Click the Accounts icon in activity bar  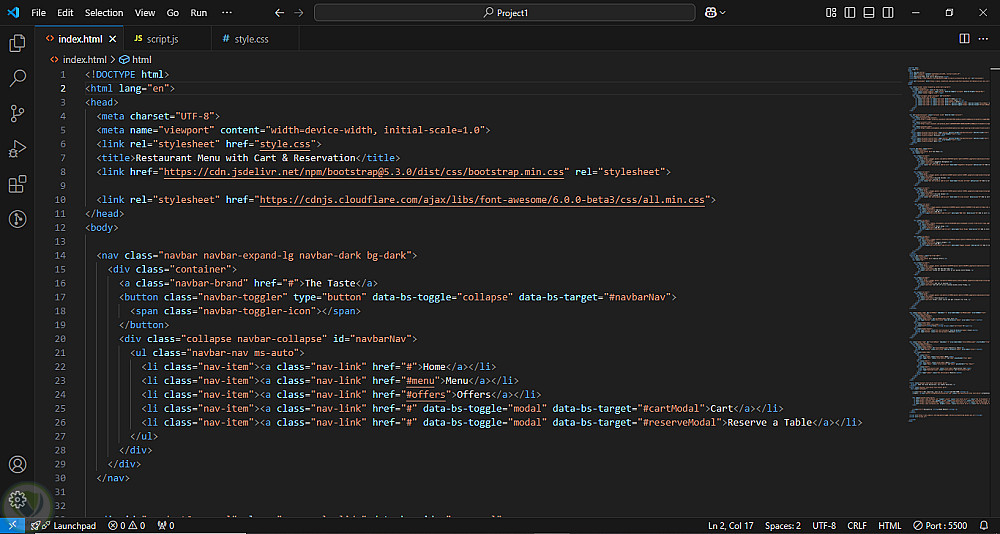[17, 465]
